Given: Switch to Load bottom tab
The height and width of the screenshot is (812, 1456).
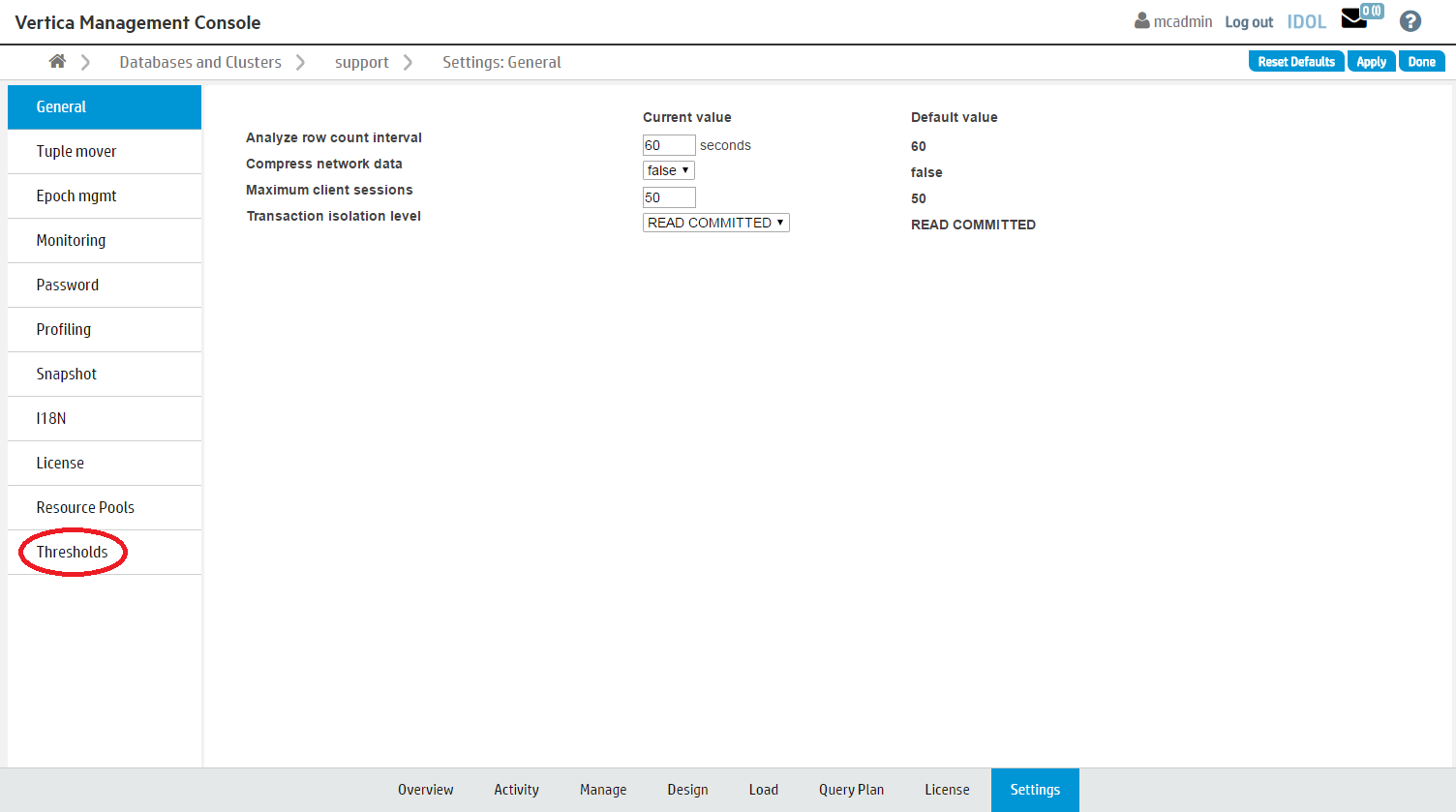Looking at the screenshot, I should (x=764, y=790).
